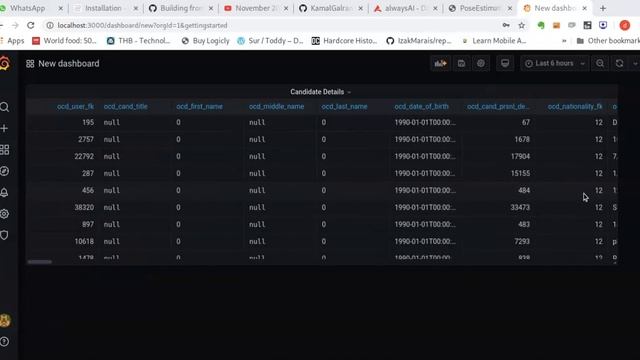The width and height of the screenshot is (640, 360).
Task: Close the New dashboard browser tab
Action: pyautogui.click(x=584, y=8)
